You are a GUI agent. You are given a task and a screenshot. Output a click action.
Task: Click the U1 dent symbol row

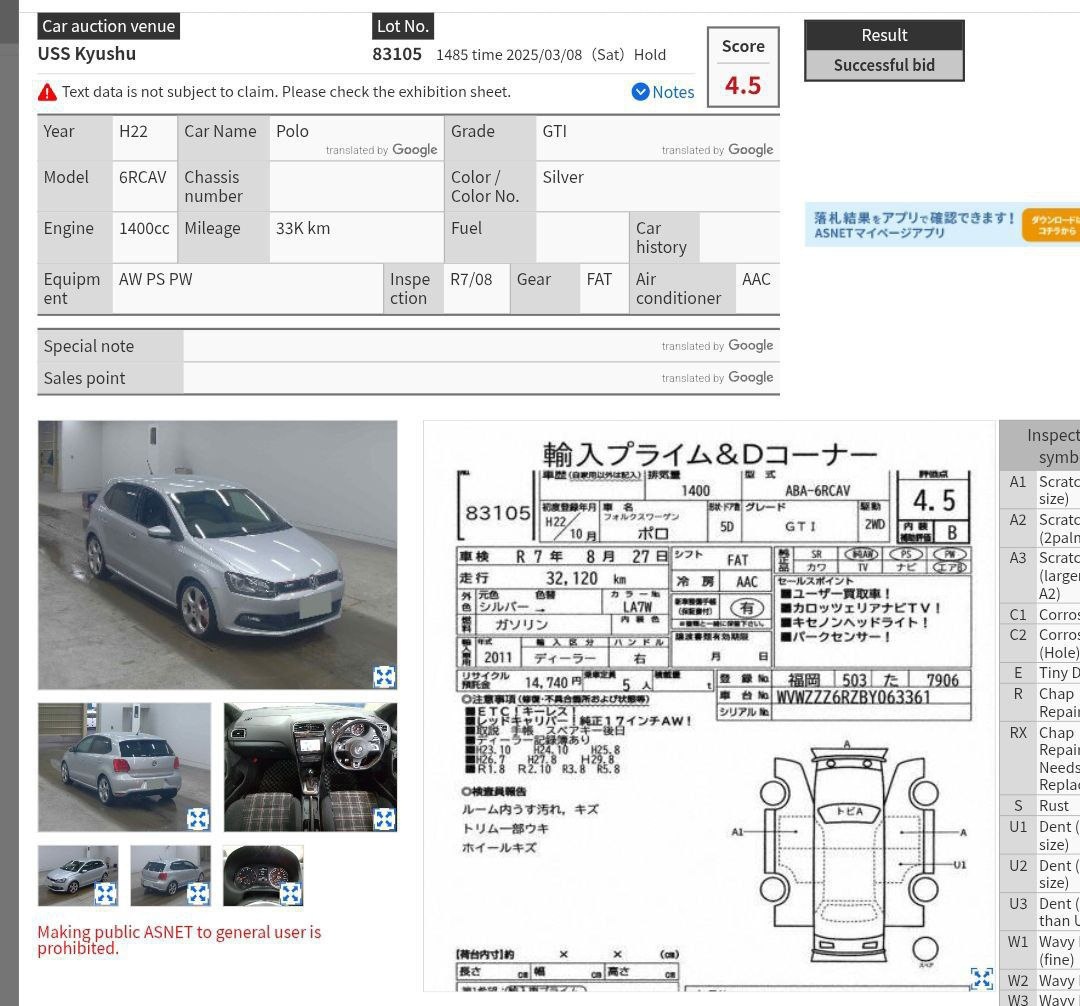point(1040,835)
